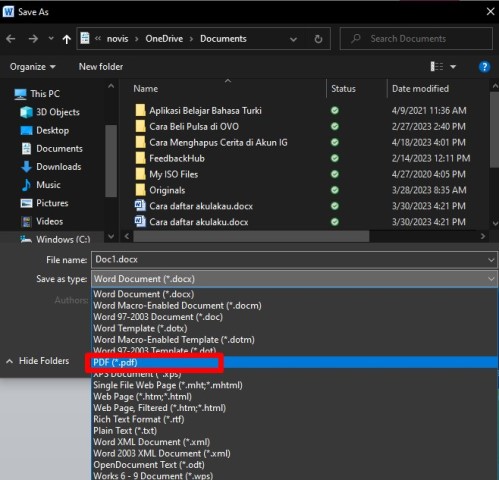Go up one folder level

tap(67, 39)
